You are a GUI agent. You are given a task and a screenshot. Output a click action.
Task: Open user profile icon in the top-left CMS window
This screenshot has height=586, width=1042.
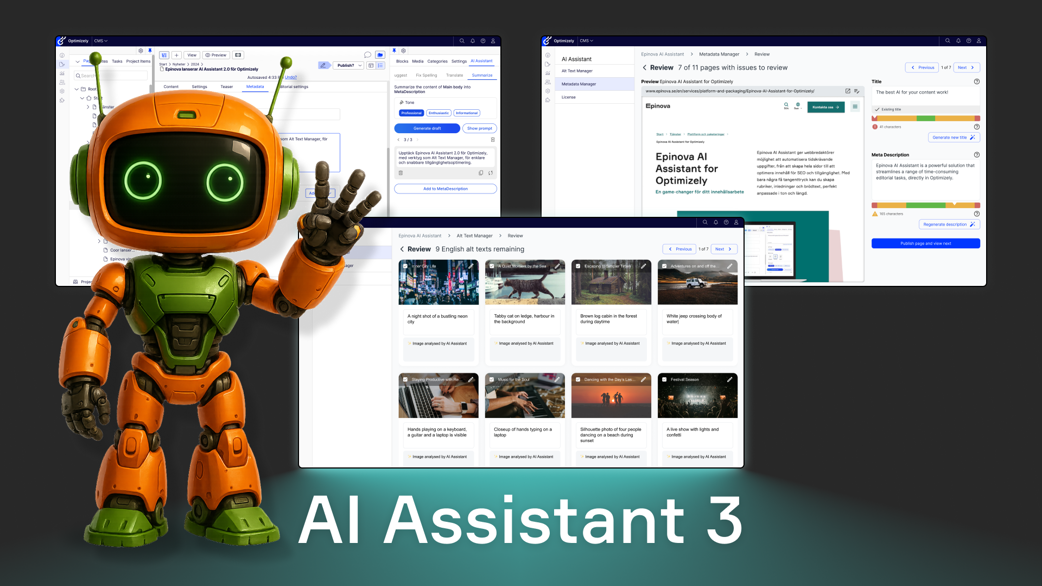493,41
